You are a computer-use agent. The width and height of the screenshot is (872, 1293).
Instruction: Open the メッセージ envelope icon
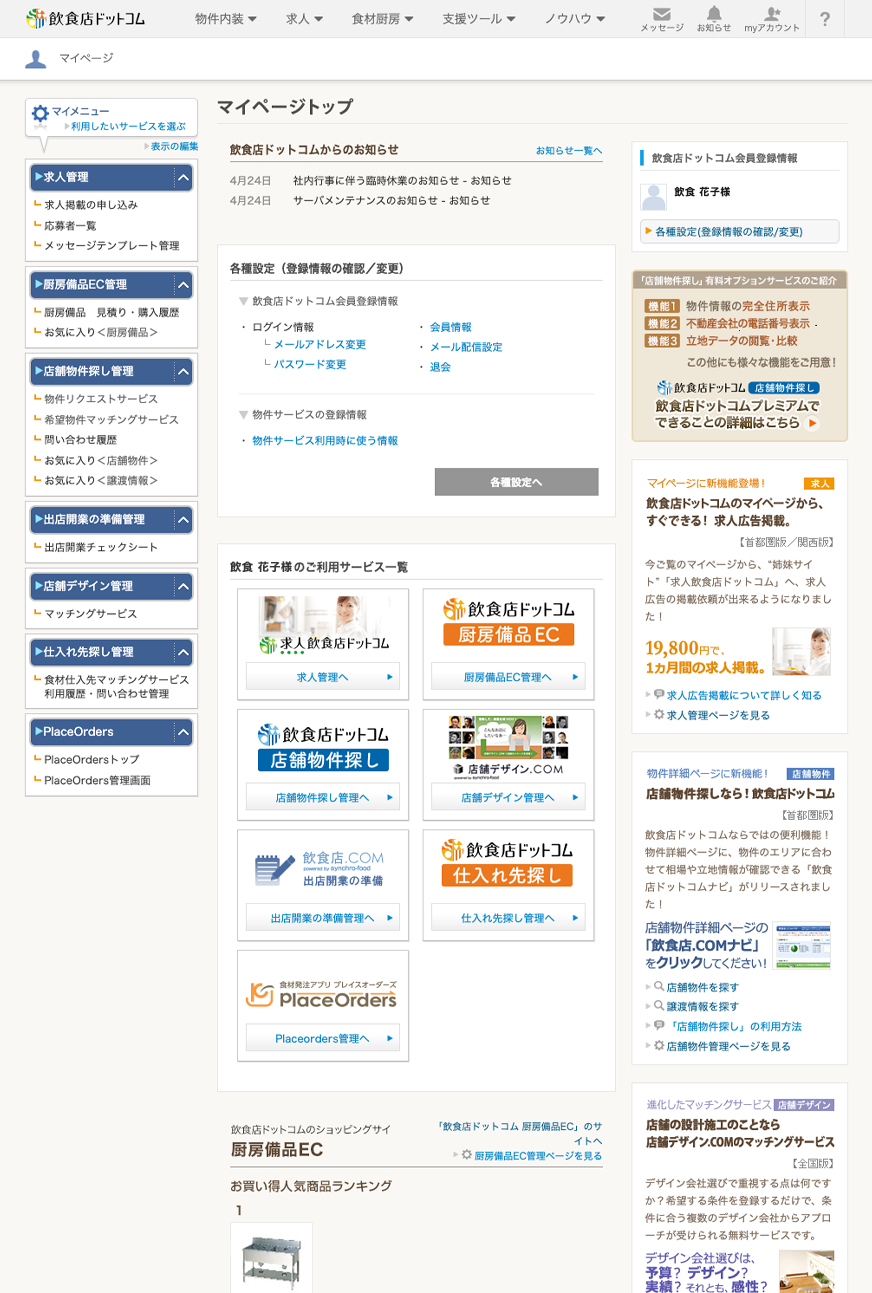[x=661, y=15]
